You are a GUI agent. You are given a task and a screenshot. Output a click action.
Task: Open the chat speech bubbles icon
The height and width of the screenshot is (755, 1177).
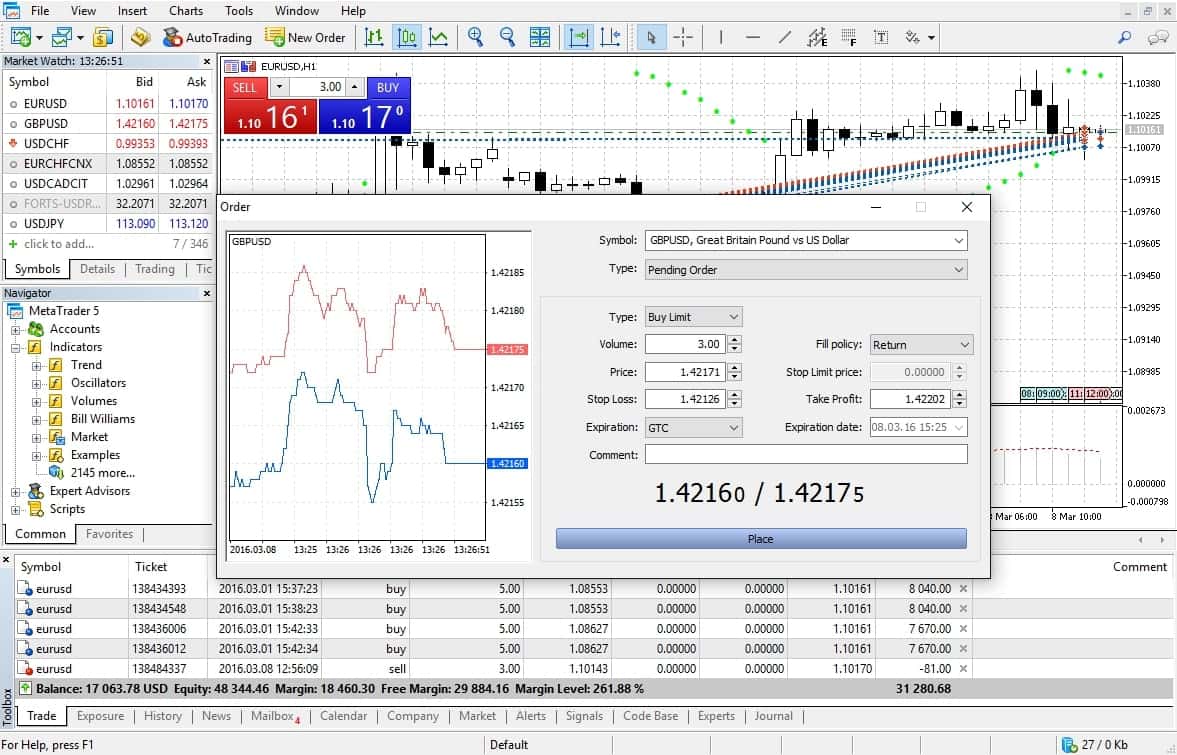click(1158, 37)
